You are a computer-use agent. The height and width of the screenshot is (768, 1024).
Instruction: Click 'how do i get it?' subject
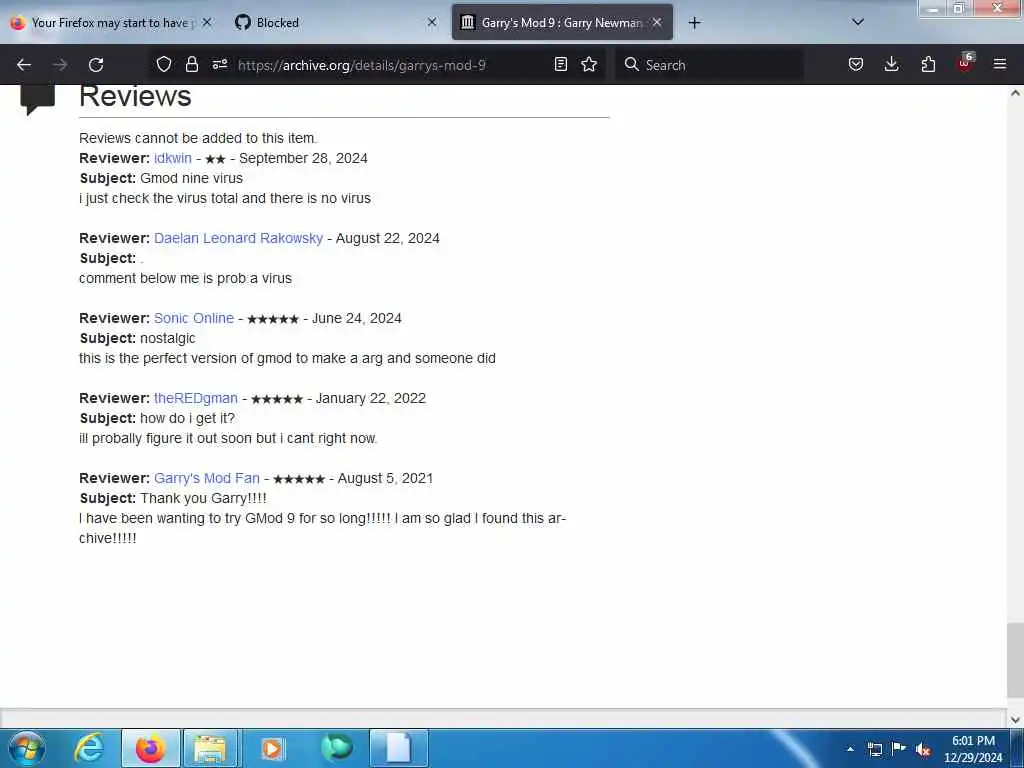187,418
